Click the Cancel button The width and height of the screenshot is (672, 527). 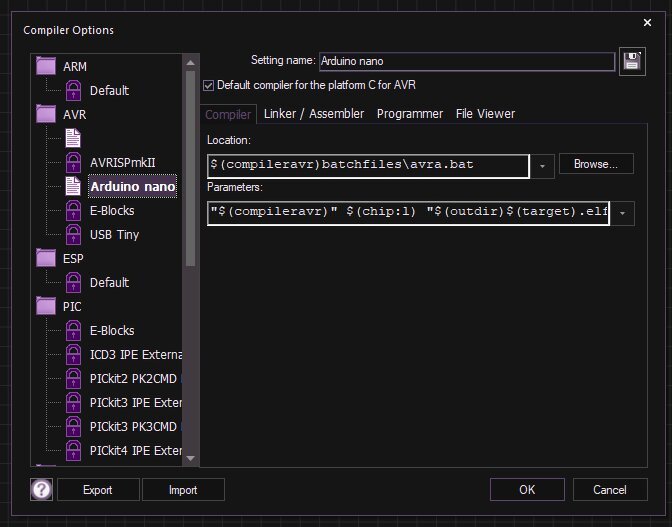pos(610,490)
